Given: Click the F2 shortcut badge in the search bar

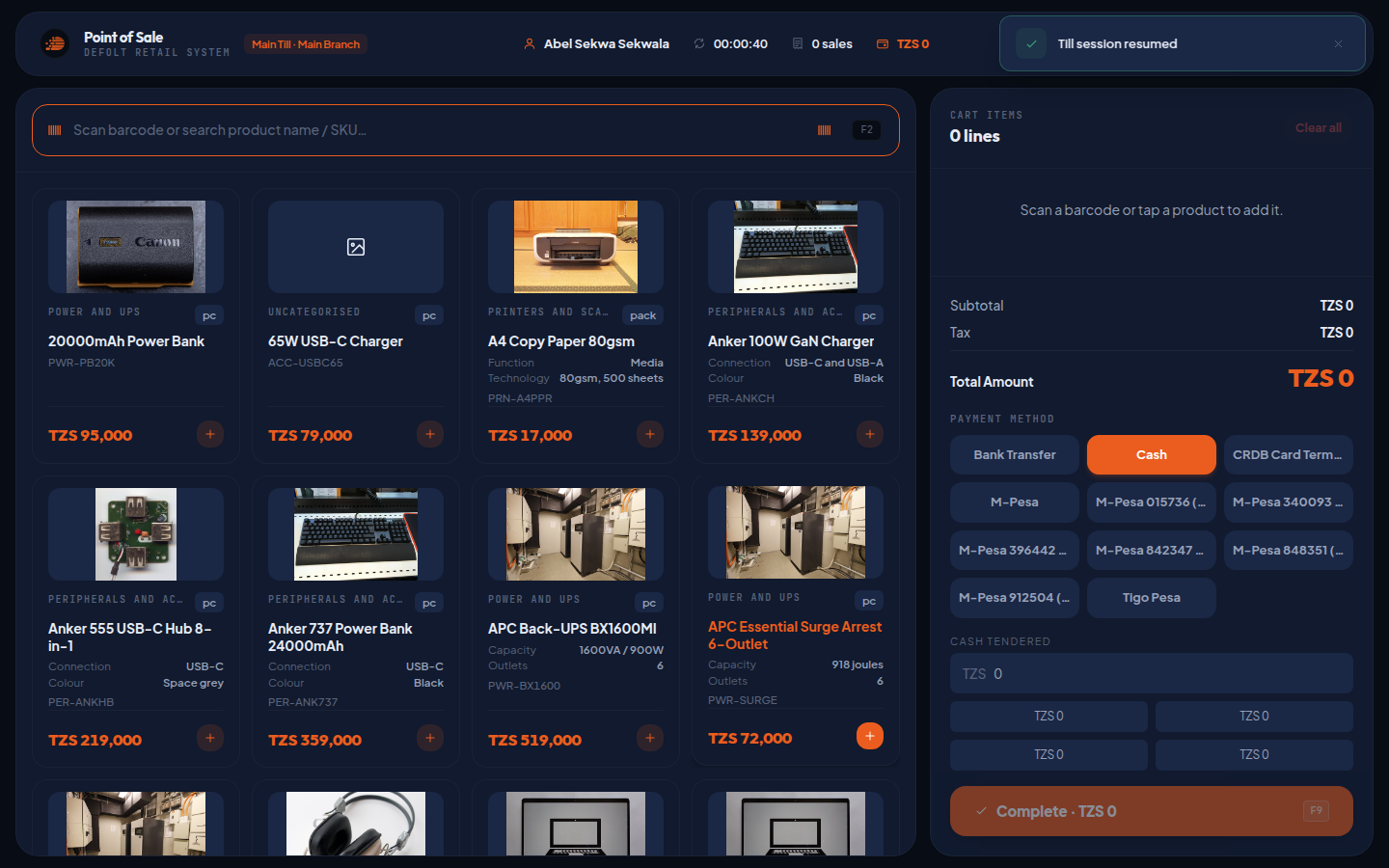Looking at the screenshot, I should [866, 130].
